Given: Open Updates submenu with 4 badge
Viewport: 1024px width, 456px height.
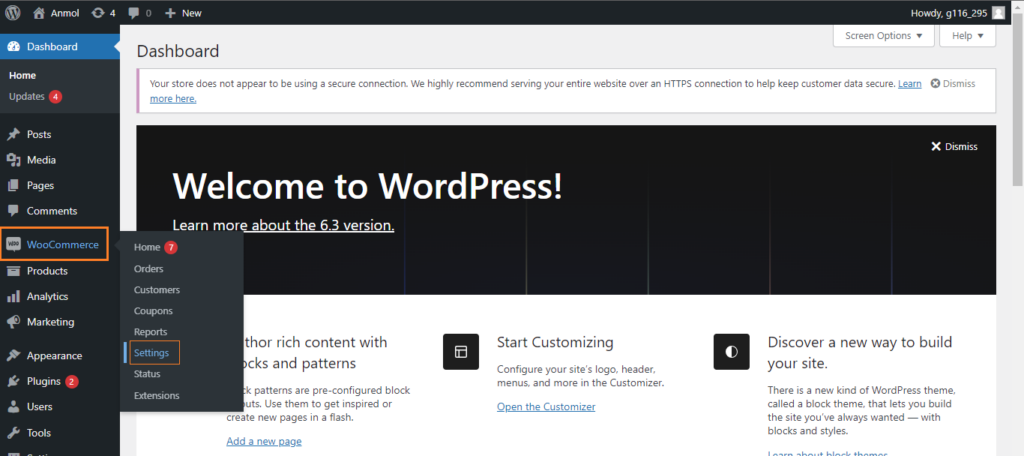Looking at the screenshot, I should (x=35, y=97).
